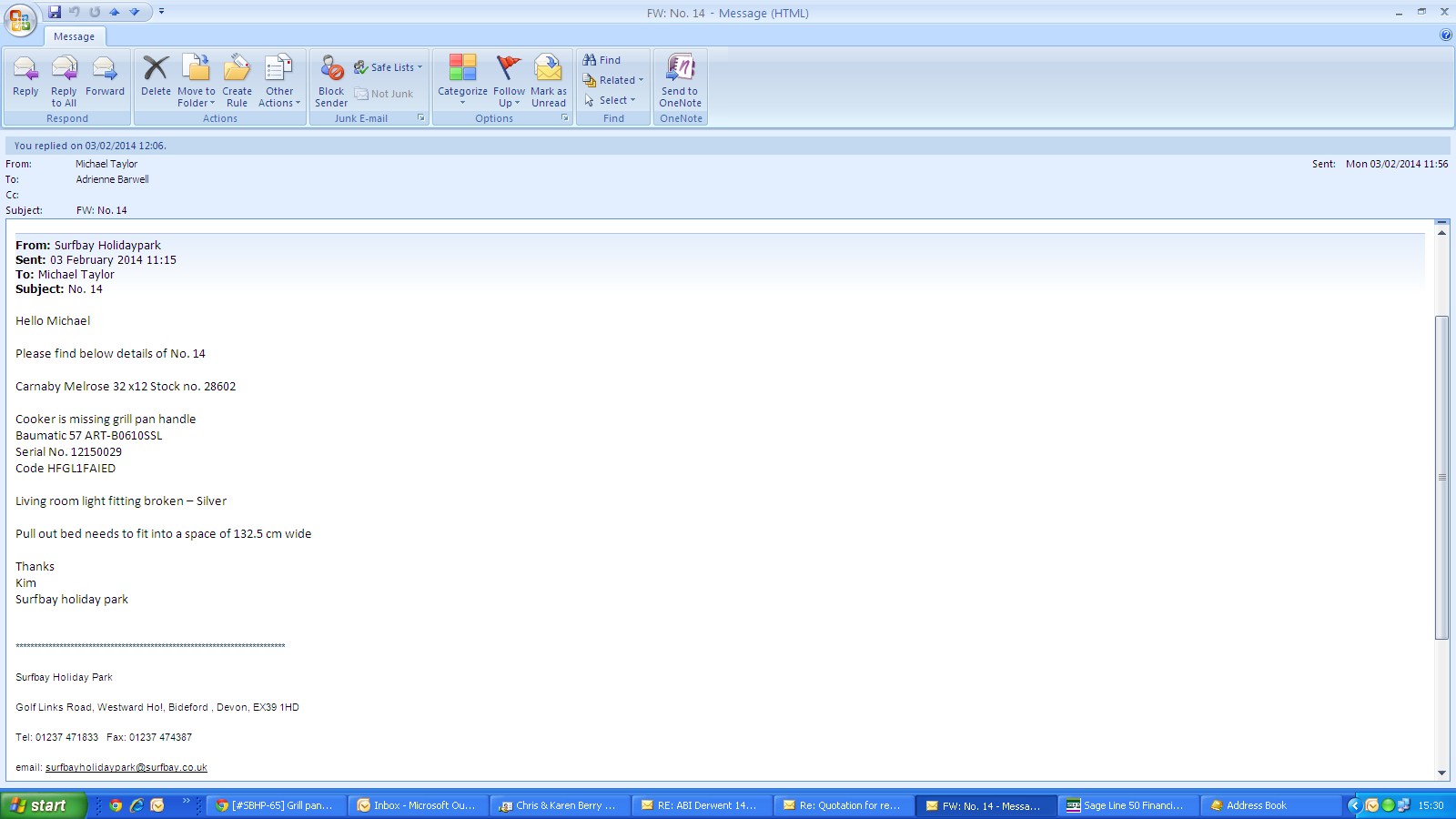The image size is (1456, 819).
Task: Click the split box above the scrollbar
Action: click(x=1441, y=222)
